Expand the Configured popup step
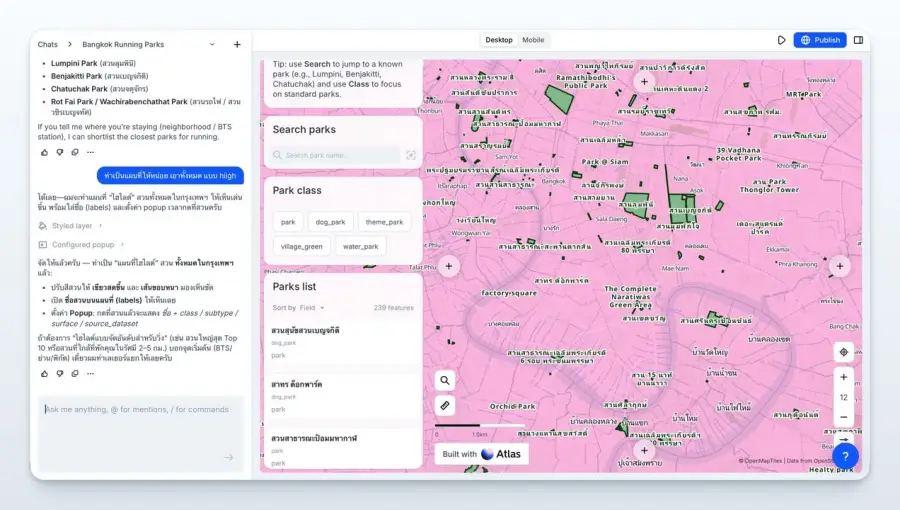The height and width of the screenshot is (510, 900). tap(81, 244)
